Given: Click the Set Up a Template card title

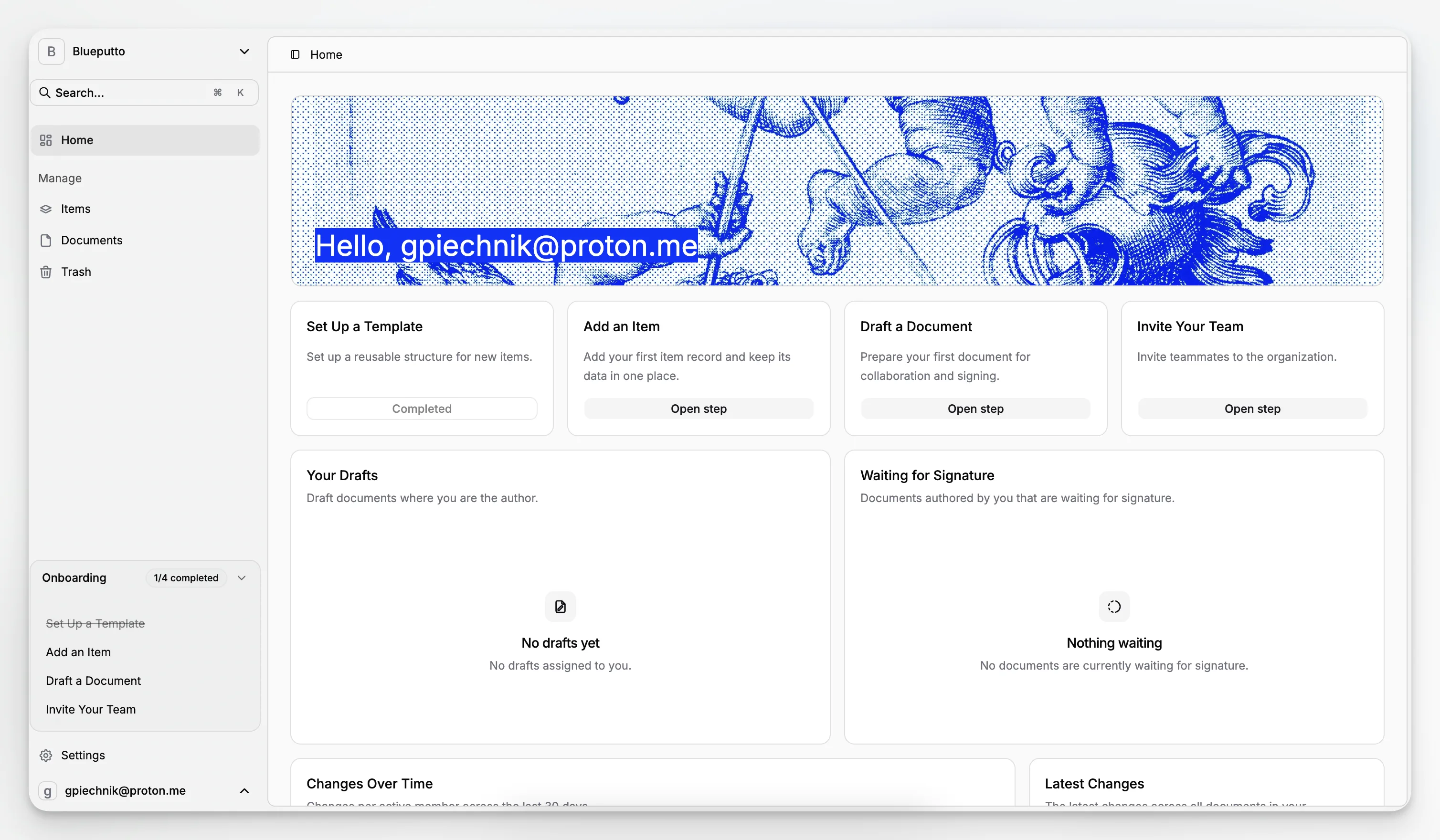Looking at the screenshot, I should [x=364, y=326].
